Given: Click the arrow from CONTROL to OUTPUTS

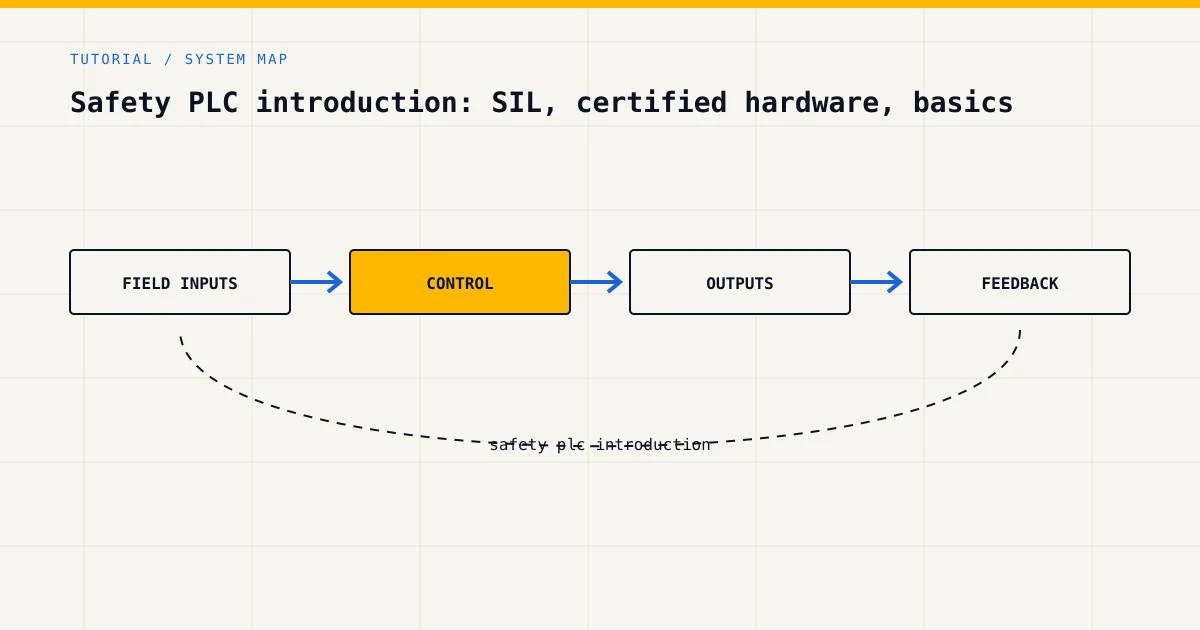Looking at the screenshot, I should [598, 282].
